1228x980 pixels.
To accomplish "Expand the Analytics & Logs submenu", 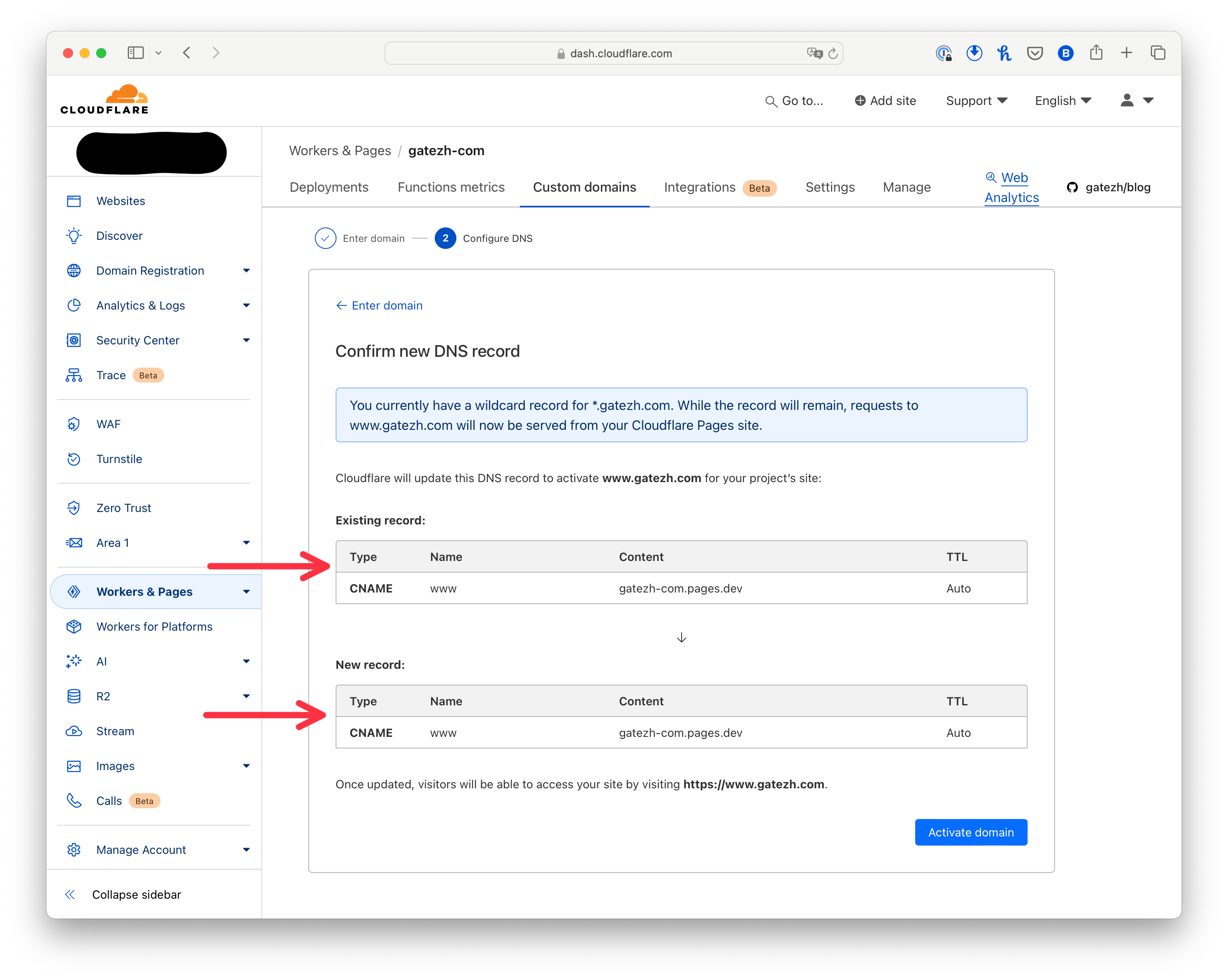I will point(246,305).
